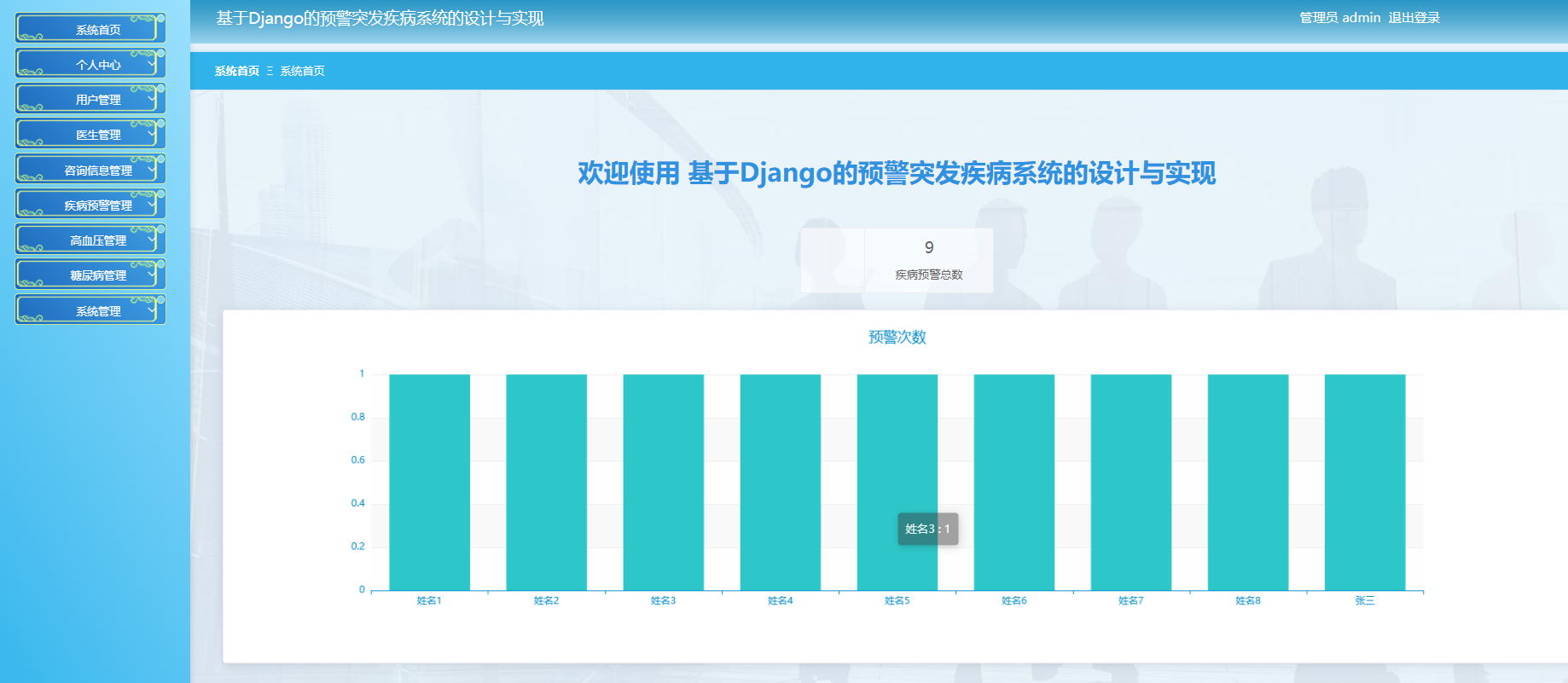Expand the 医生管理 menu arrow
1568x683 pixels.
coord(152,133)
